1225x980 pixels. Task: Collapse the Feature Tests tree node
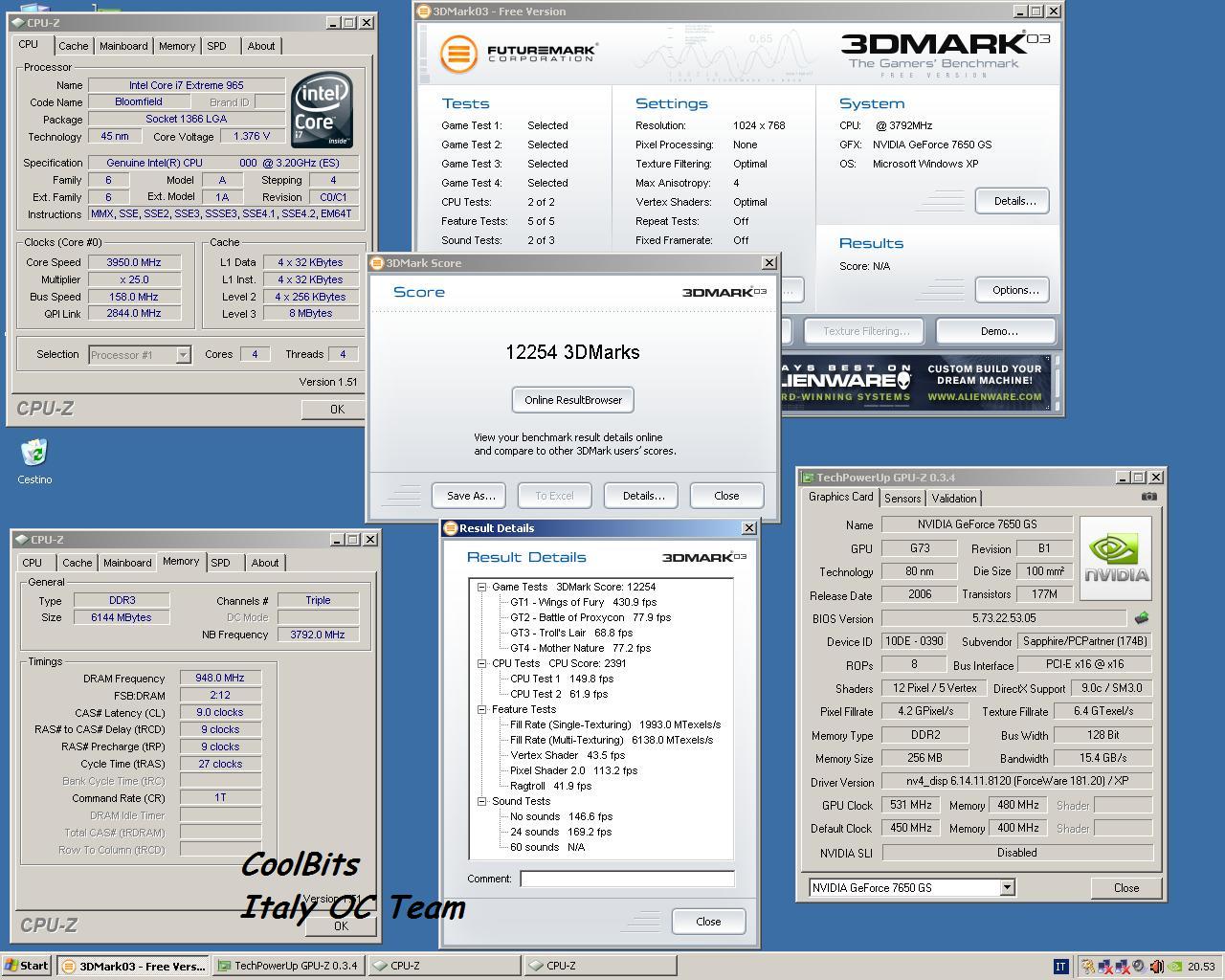point(482,709)
